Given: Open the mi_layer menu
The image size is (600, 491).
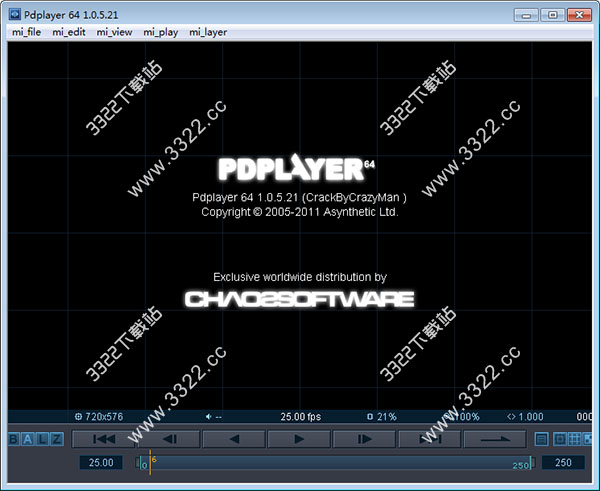Looking at the screenshot, I should (x=208, y=32).
